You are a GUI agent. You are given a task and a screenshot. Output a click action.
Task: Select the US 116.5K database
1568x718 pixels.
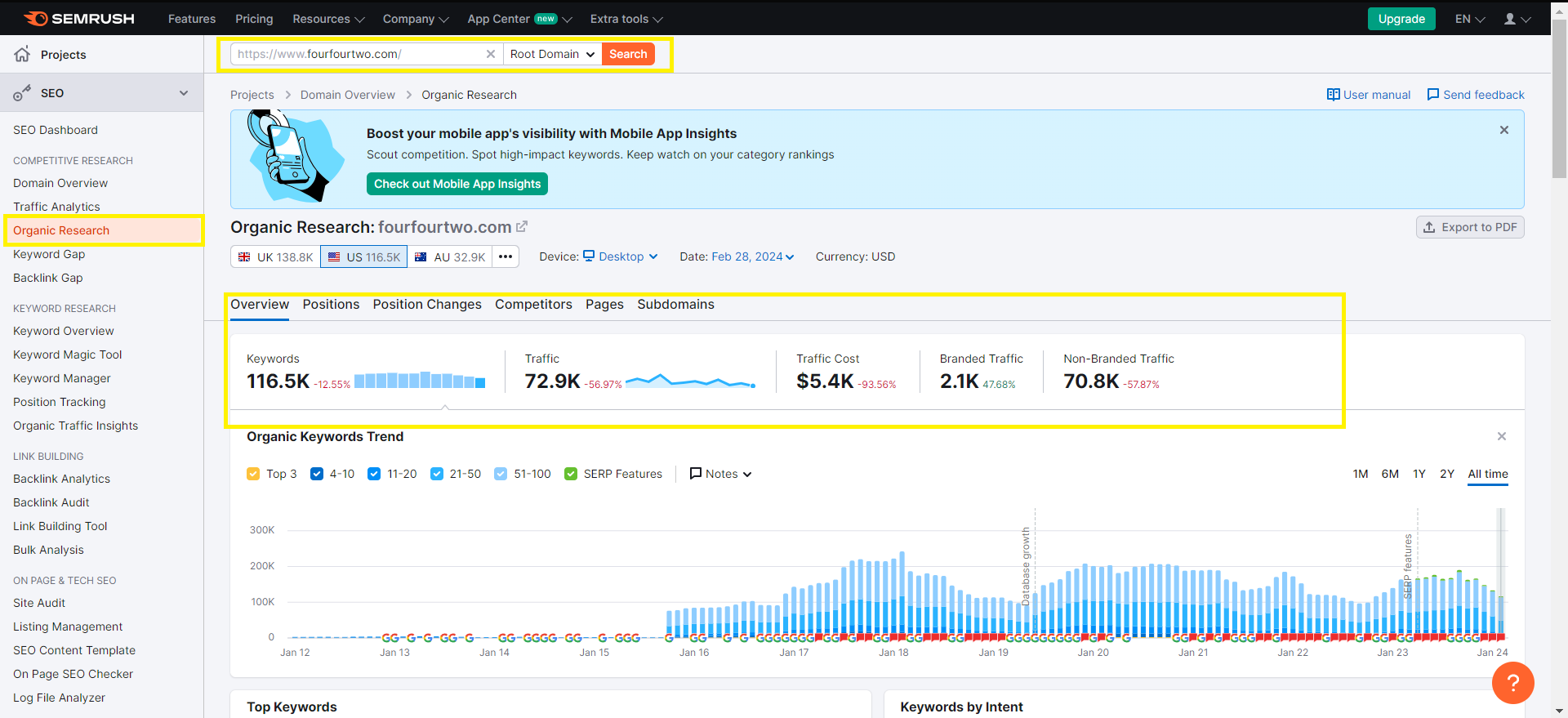[x=364, y=256]
